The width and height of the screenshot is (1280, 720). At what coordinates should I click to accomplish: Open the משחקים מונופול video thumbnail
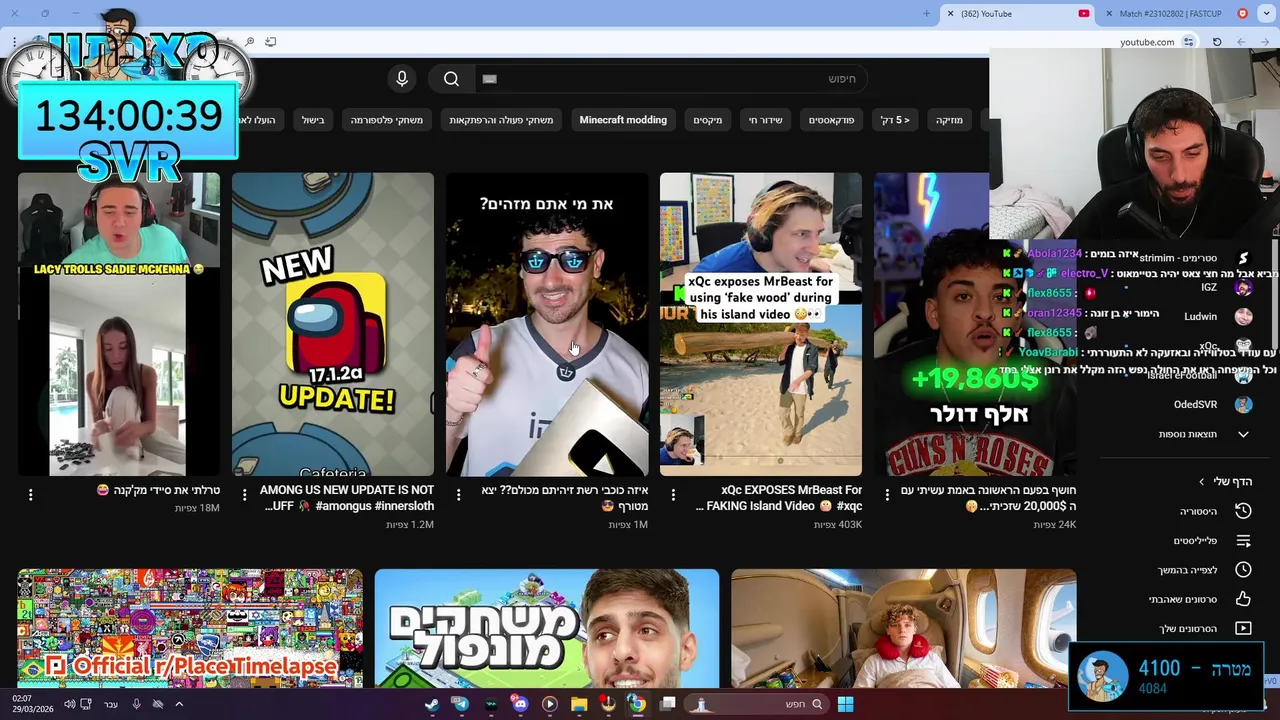point(547,628)
